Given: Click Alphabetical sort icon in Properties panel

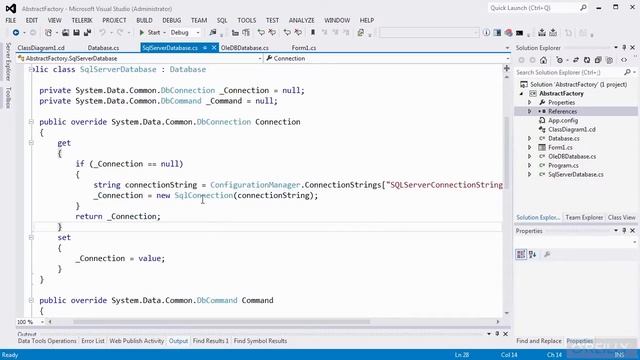Looking at the screenshot, I should (533, 255).
